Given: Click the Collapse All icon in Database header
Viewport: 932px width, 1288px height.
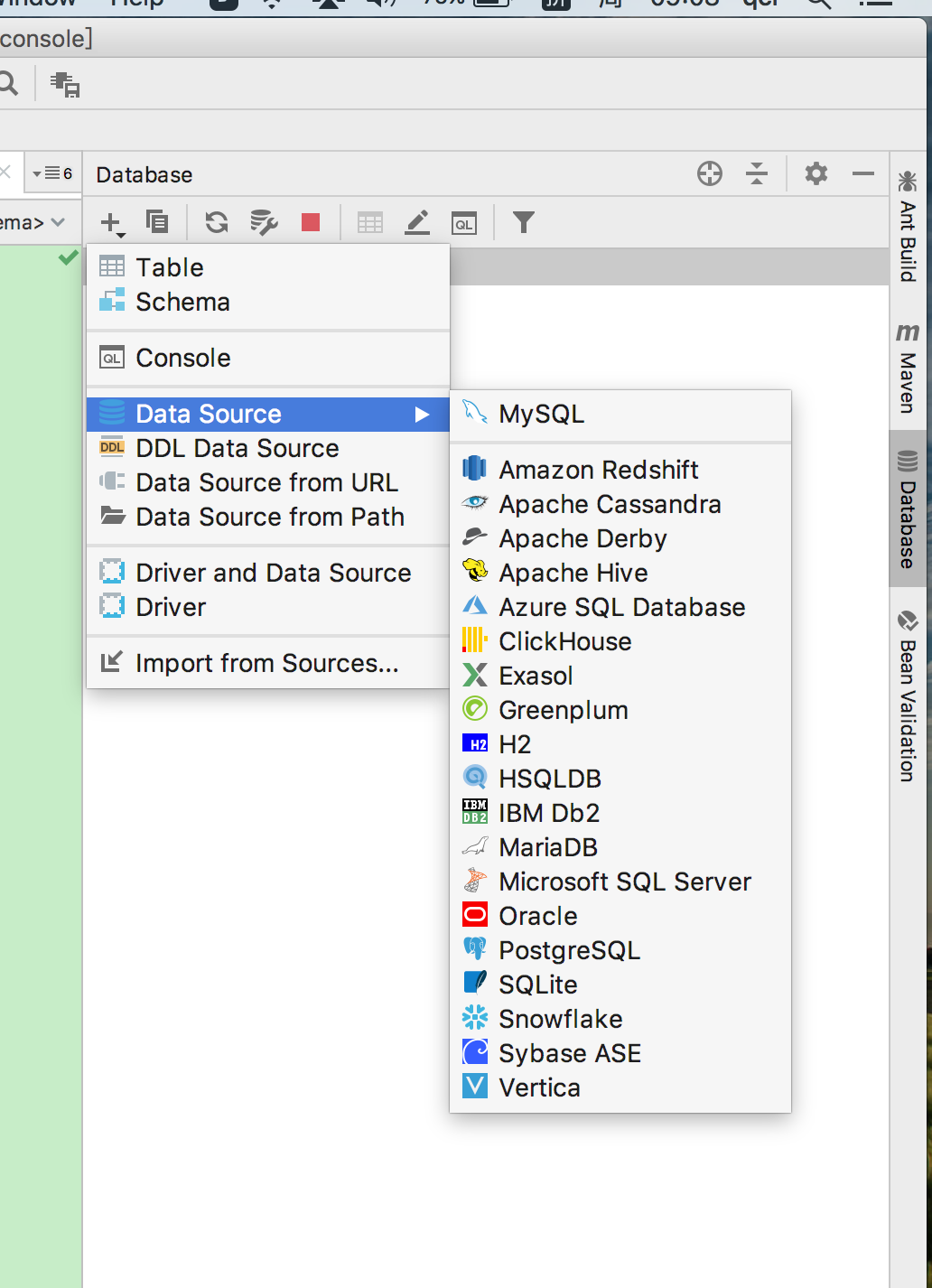Looking at the screenshot, I should pos(757,173).
